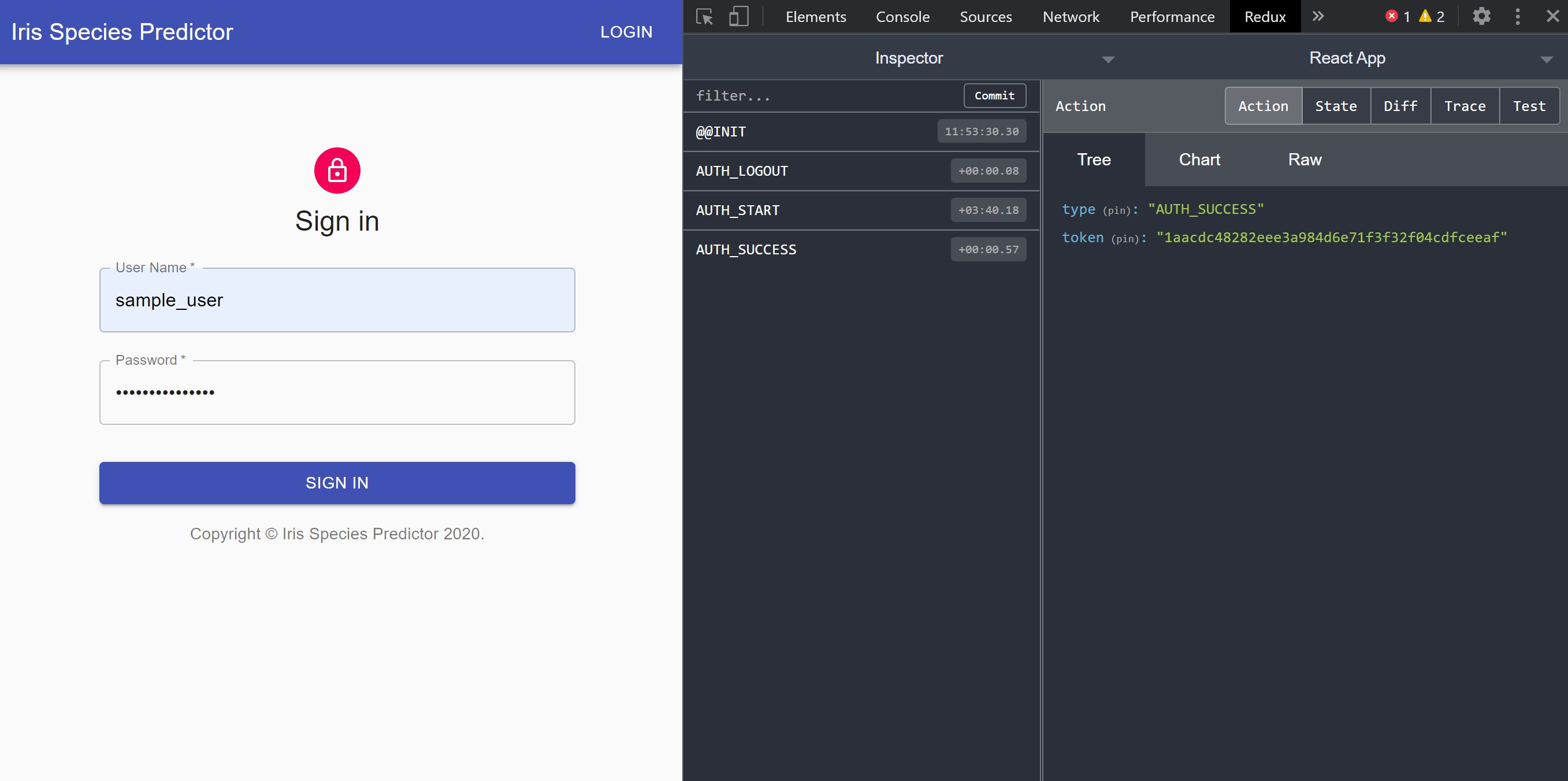Toggle the device toolbar icon
Image resolution: width=1568 pixels, height=781 pixels.
pyautogui.click(x=738, y=16)
